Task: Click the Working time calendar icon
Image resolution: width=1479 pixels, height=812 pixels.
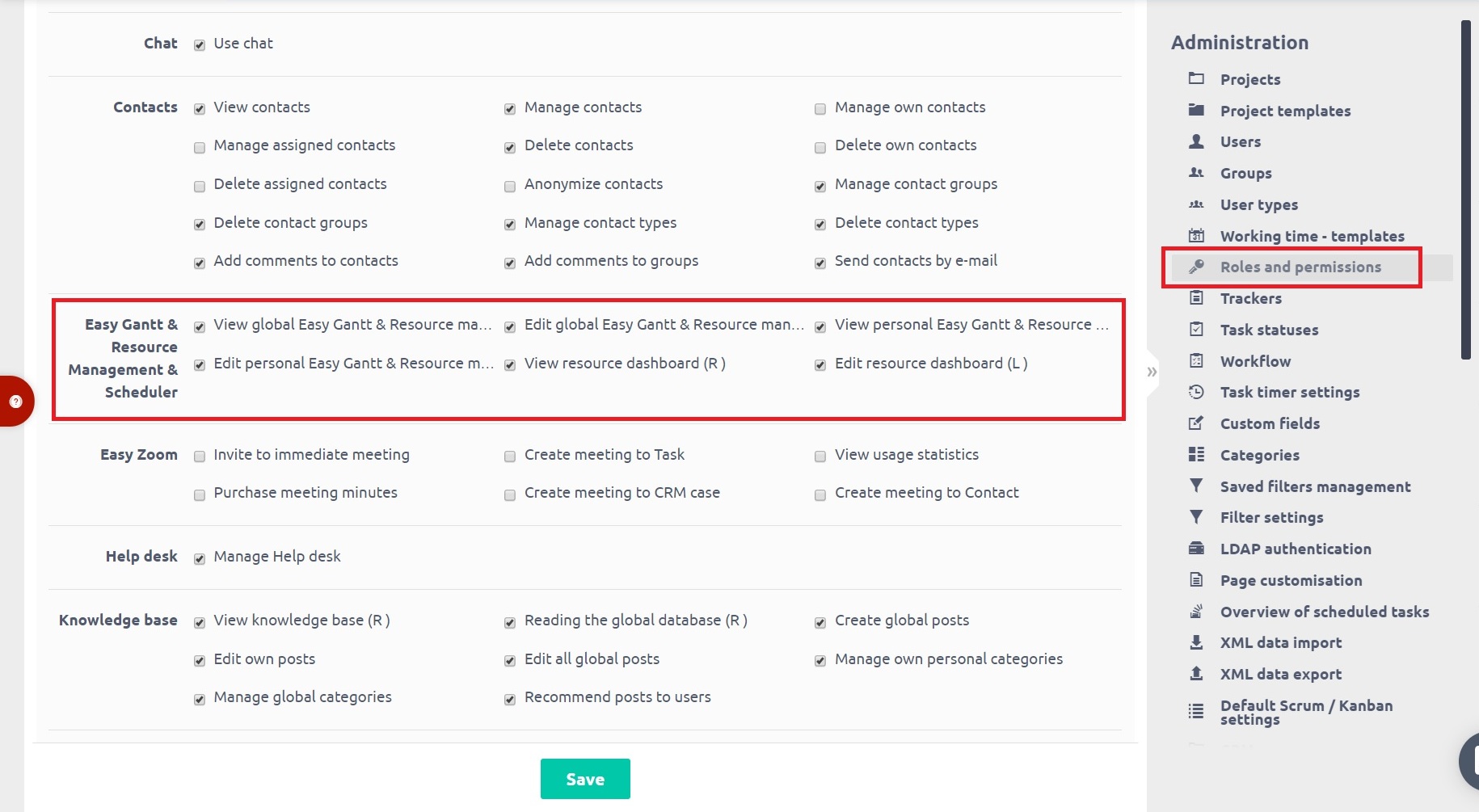Action: point(1196,236)
